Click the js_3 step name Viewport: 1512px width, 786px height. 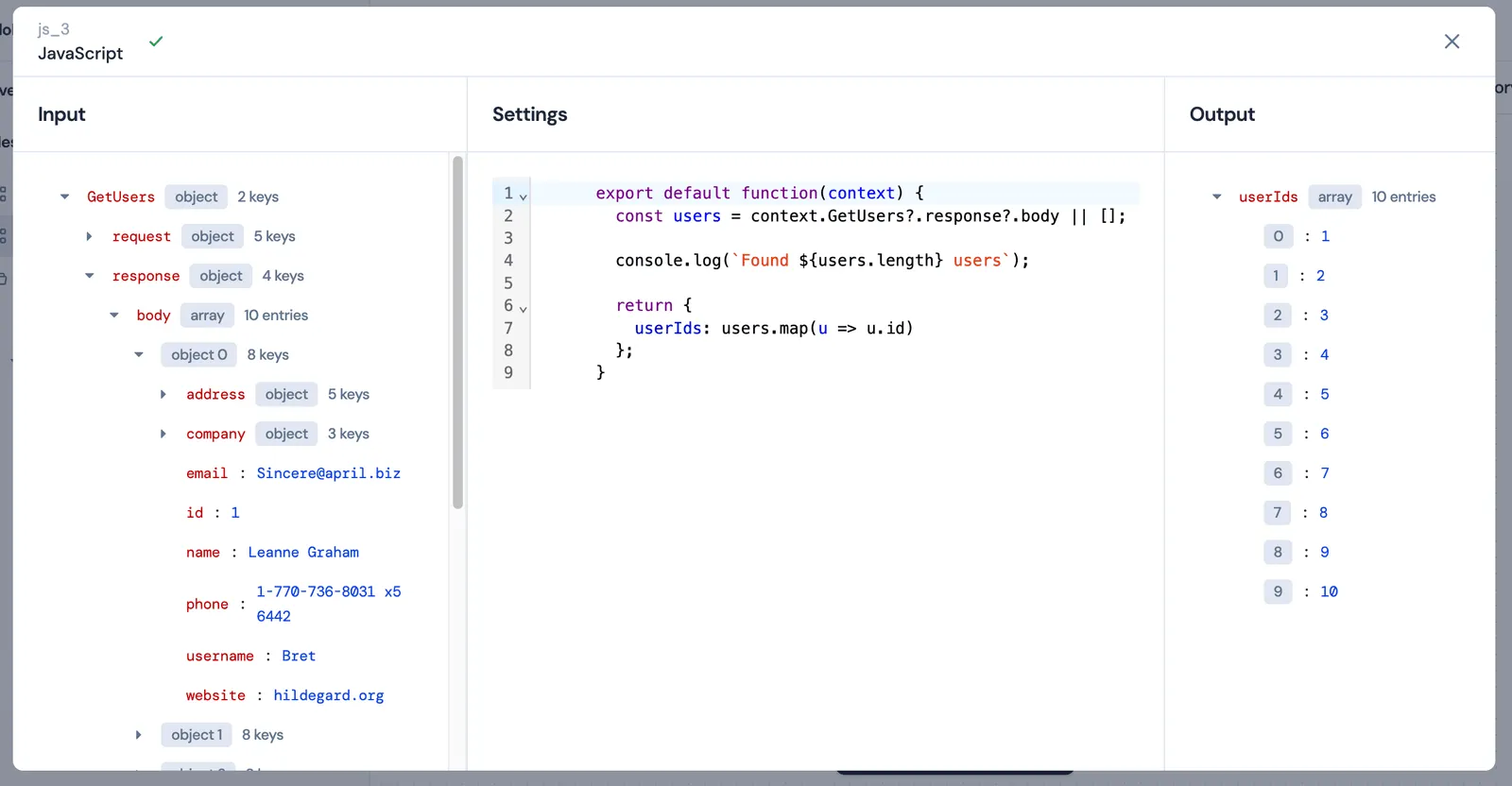[x=54, y=29]
